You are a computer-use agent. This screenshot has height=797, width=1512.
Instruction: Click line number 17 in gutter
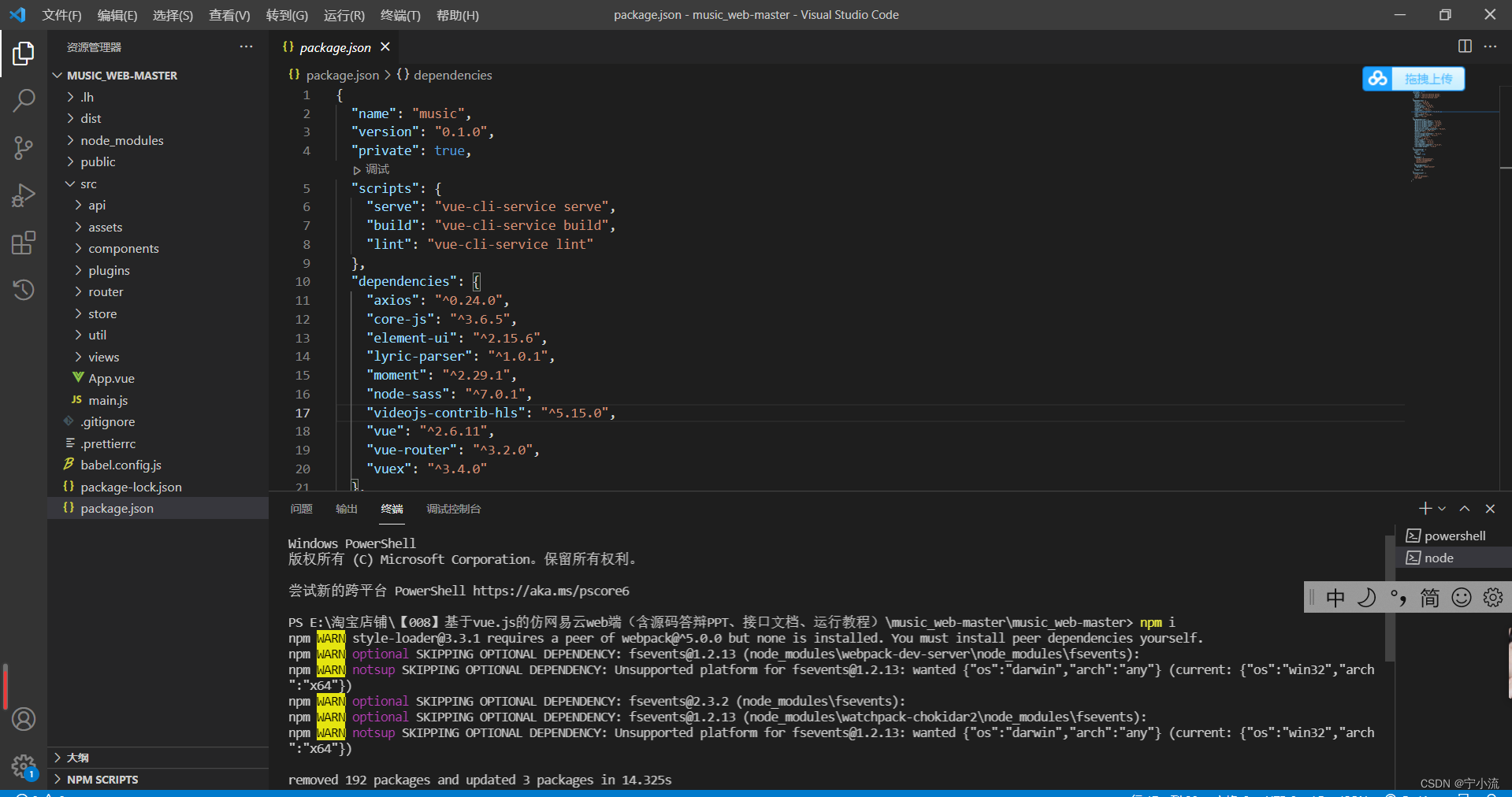[303, 413]
